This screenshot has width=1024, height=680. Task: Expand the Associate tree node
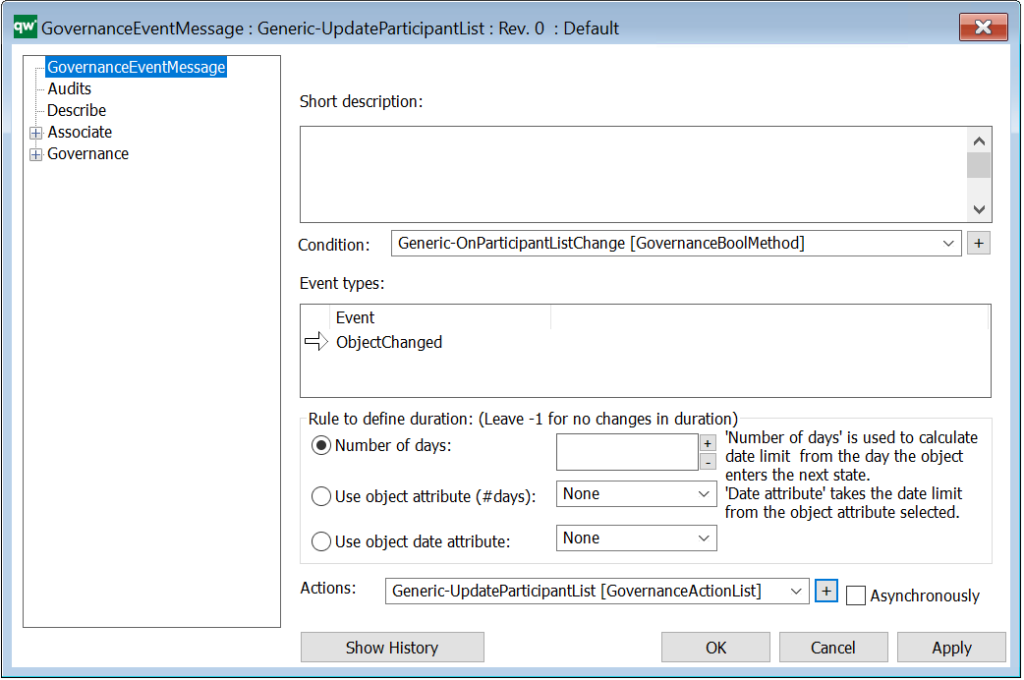[x=36, y=133]
